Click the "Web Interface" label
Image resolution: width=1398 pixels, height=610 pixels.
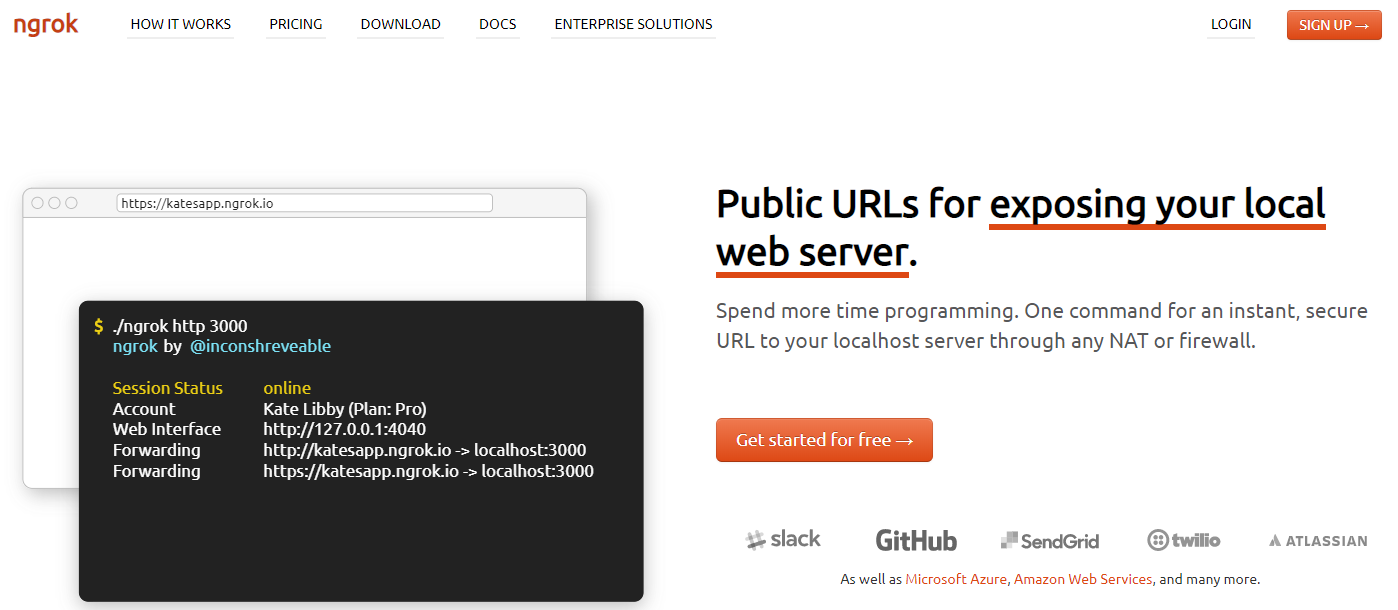click(x=167, y=429)
